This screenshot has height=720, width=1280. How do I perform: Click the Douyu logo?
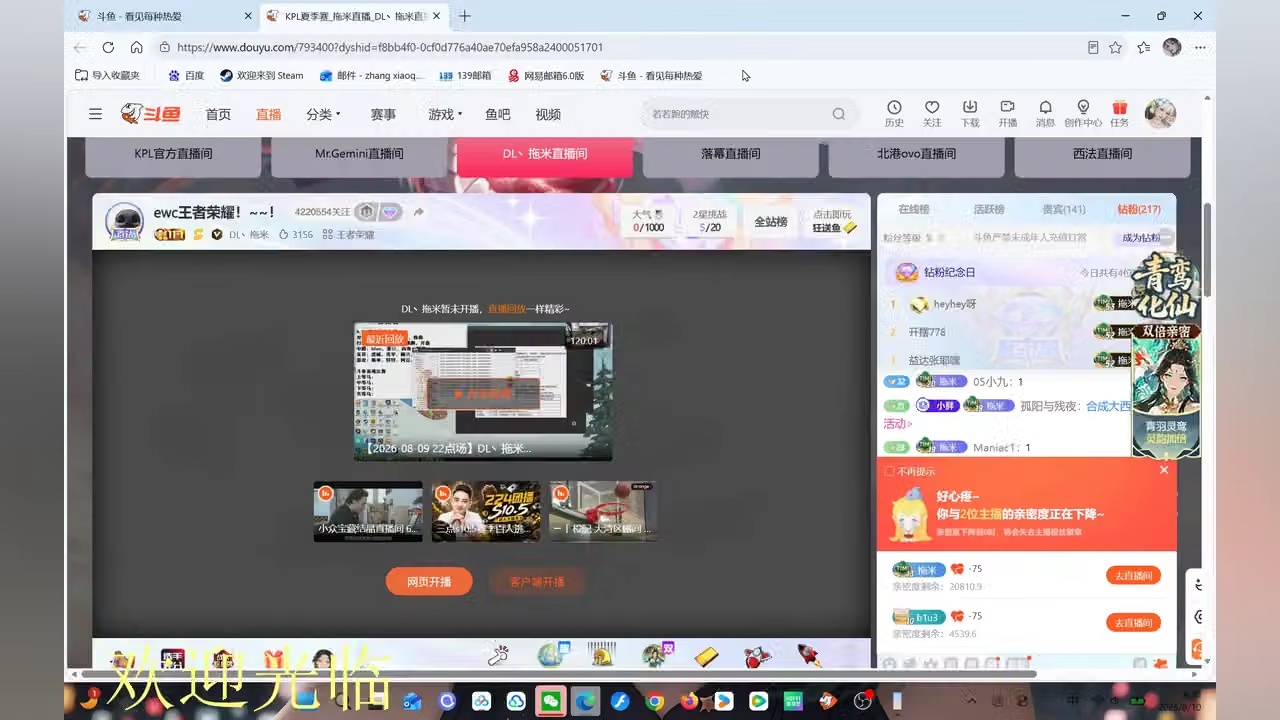click(151, 114)
